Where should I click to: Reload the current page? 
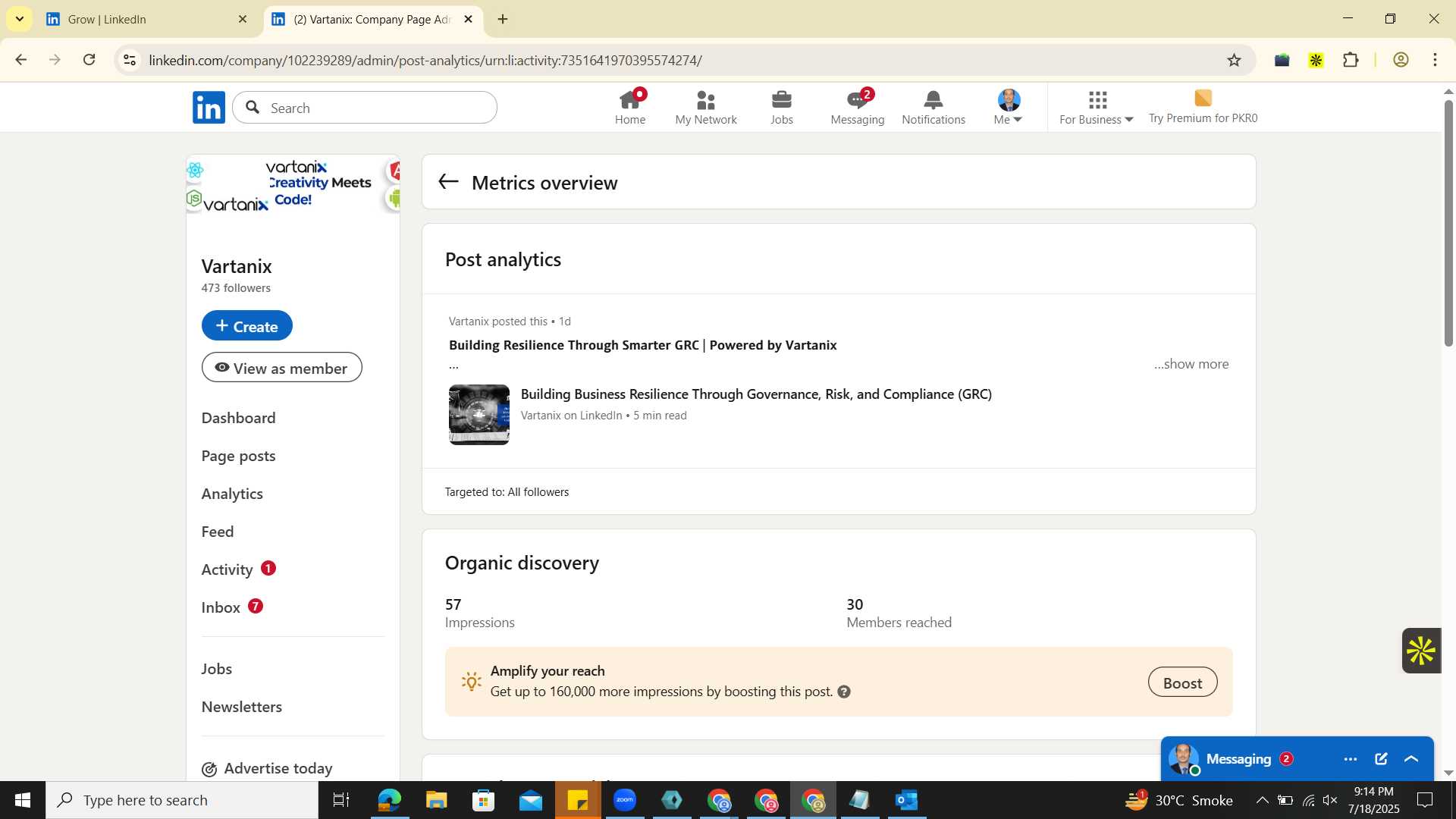(x=89, y=60)
